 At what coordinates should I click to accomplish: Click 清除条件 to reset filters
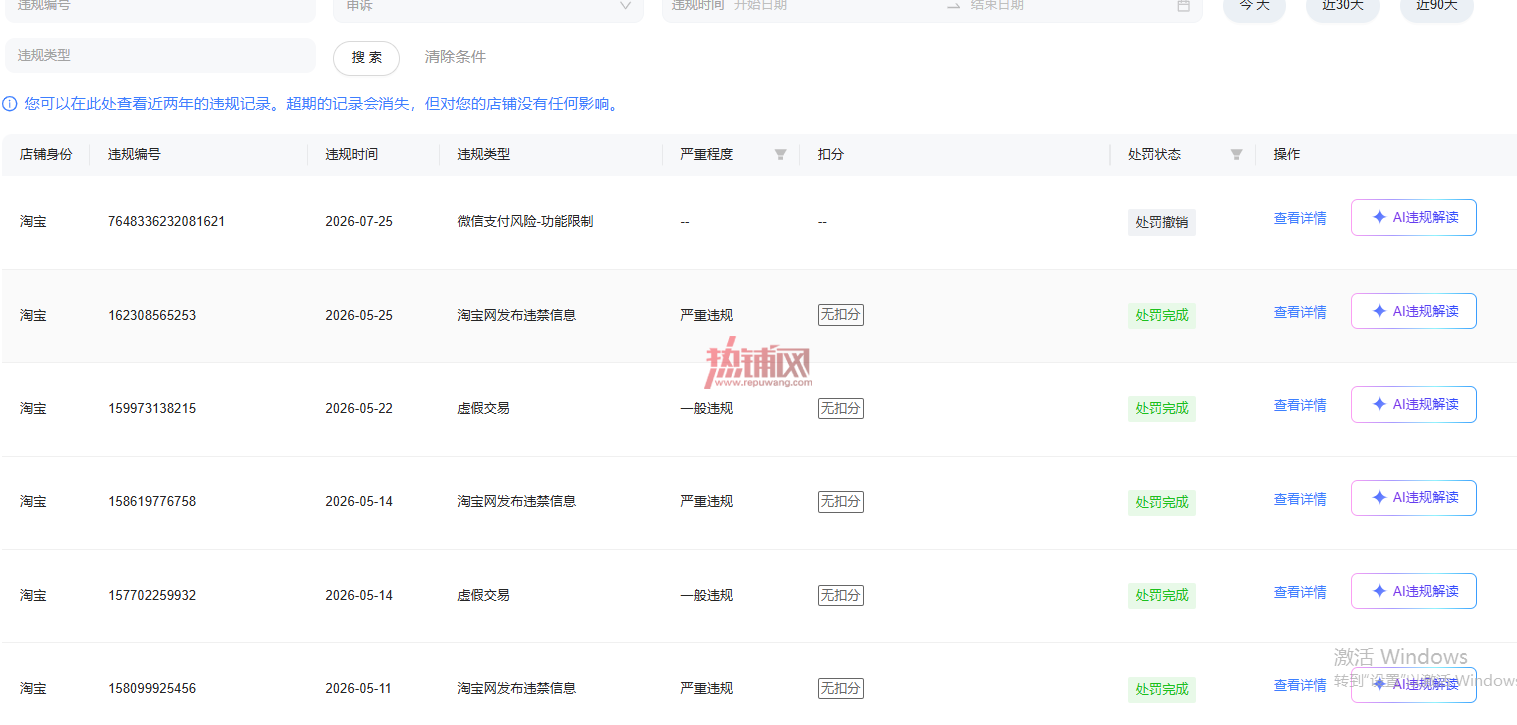click(x=455, y=57)
